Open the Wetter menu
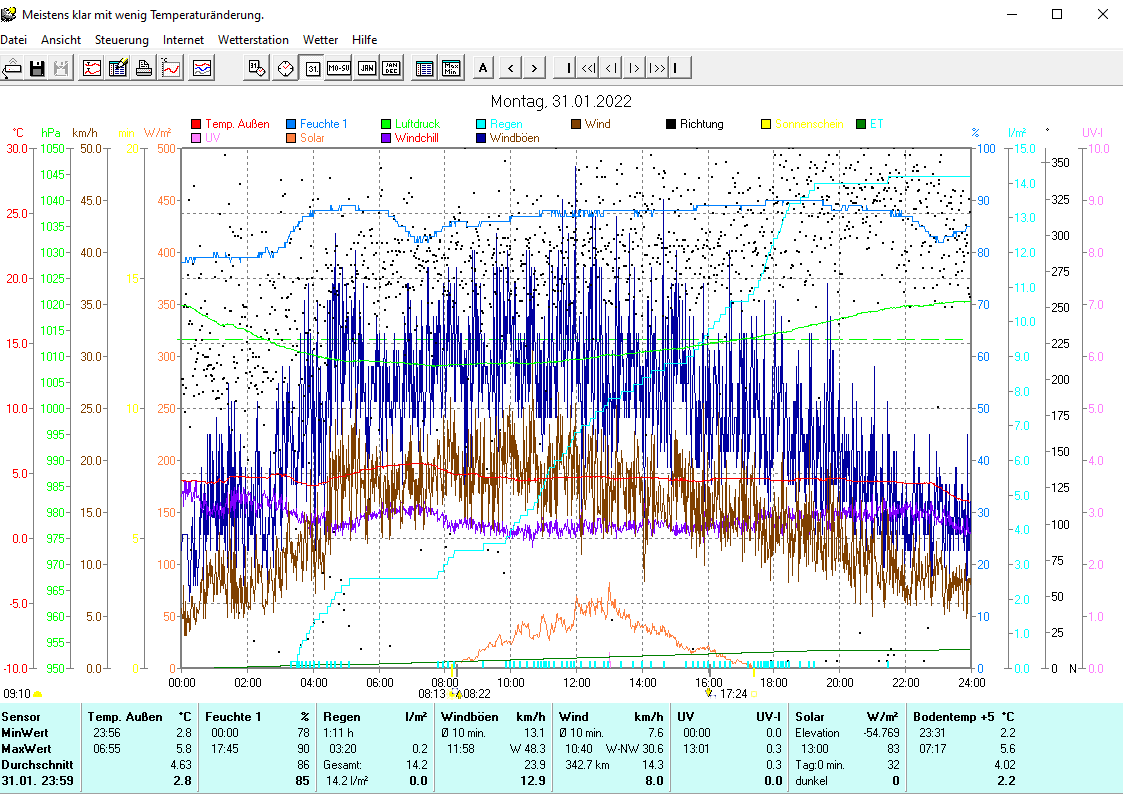Viewport: 1123px width, 794px height. [x=320, y=40]
